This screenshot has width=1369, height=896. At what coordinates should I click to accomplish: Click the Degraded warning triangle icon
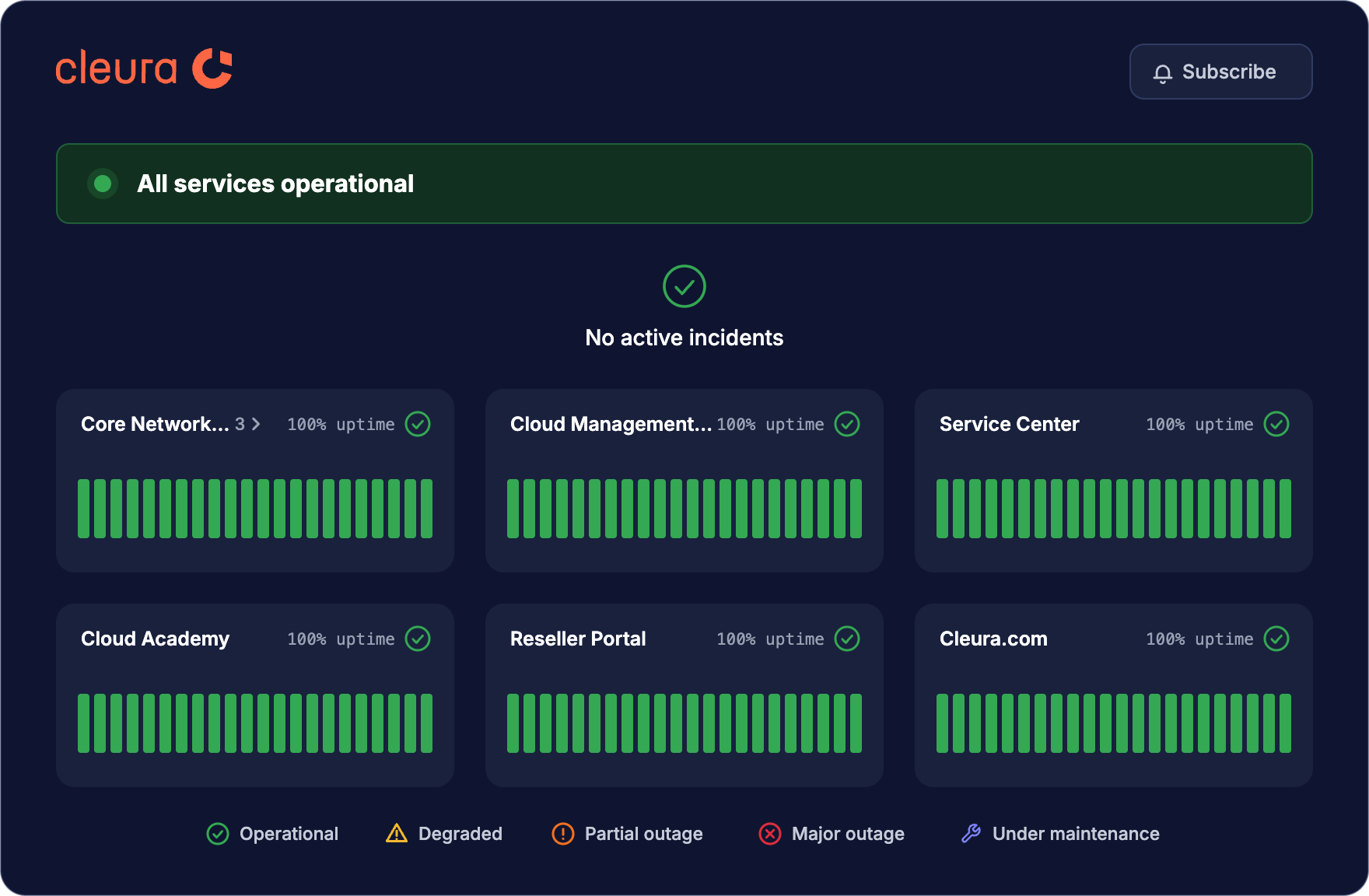tap(397, 833)
